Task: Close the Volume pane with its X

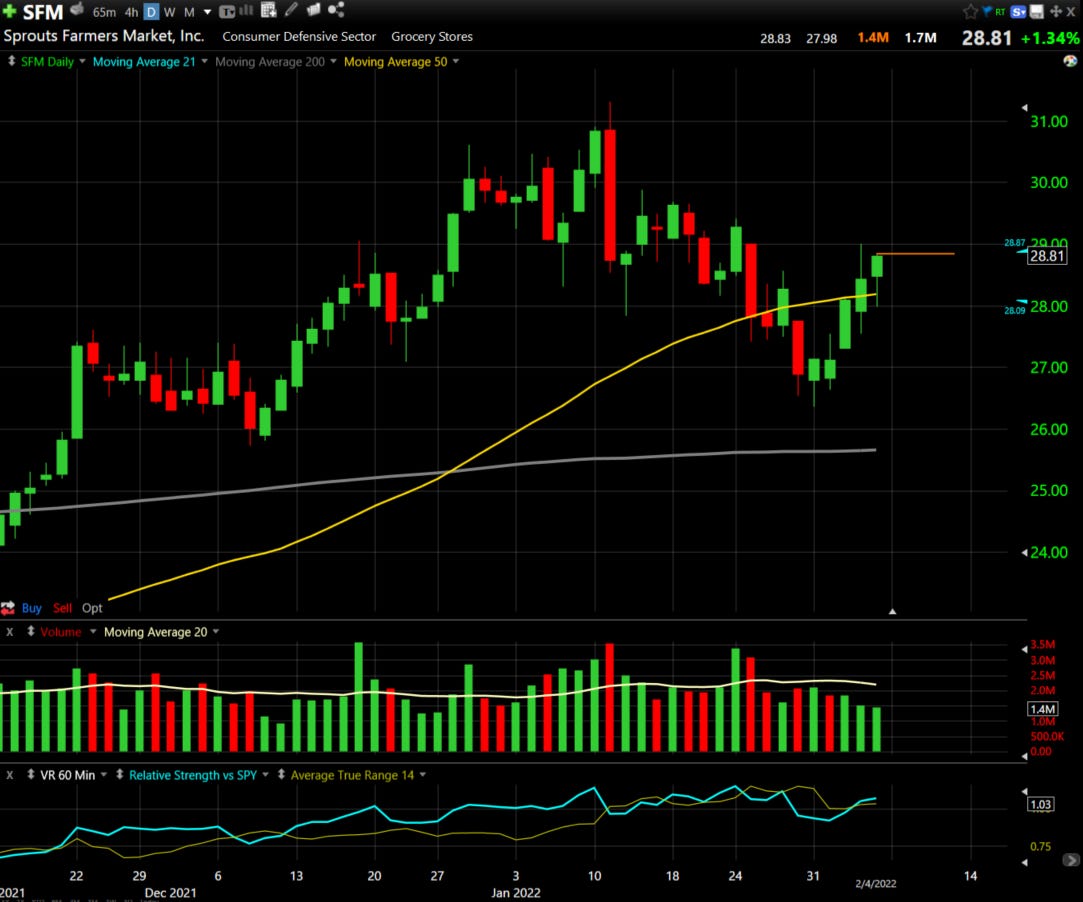Action: [x=10, y=631]
